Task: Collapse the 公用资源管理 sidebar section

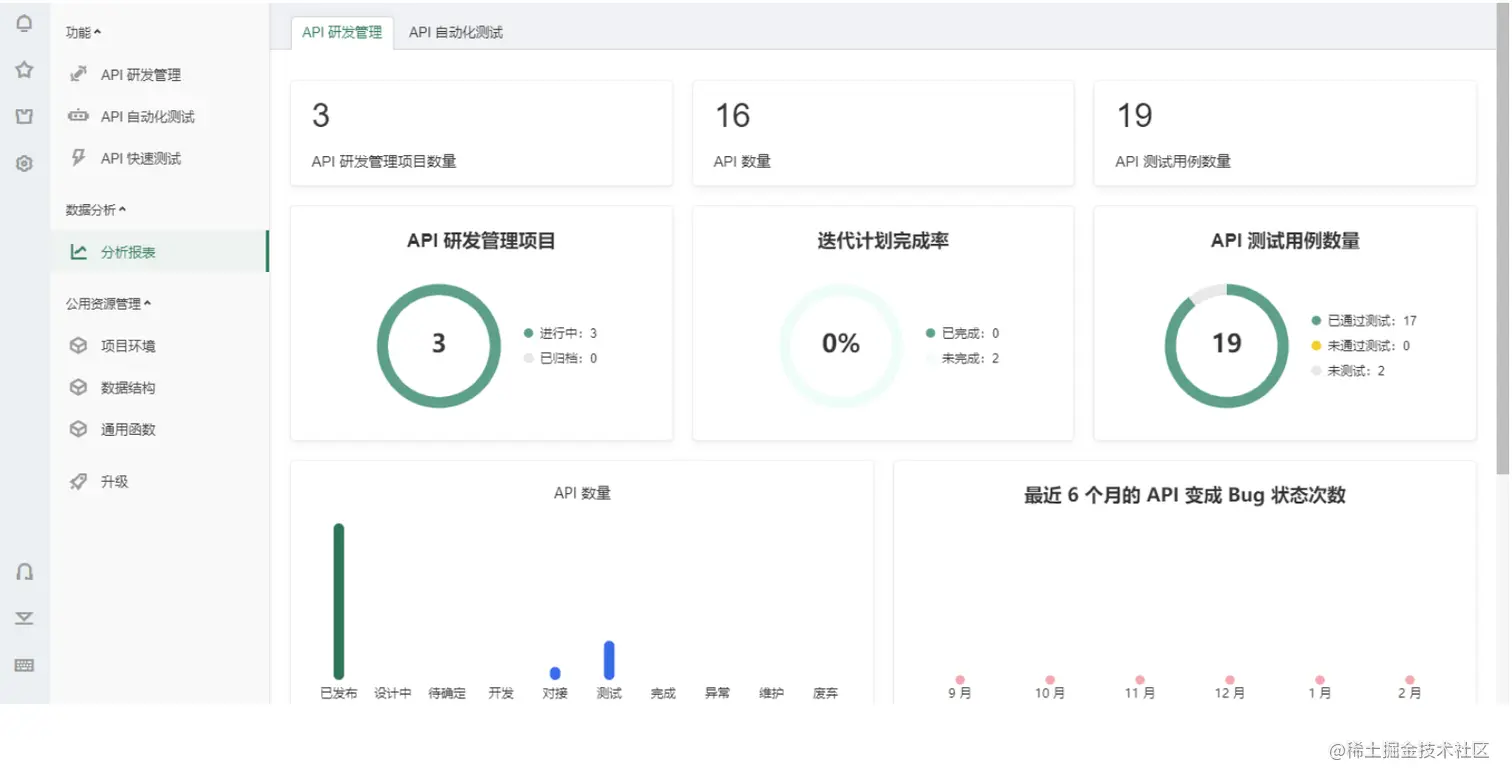Action: [x=109, y=304]
